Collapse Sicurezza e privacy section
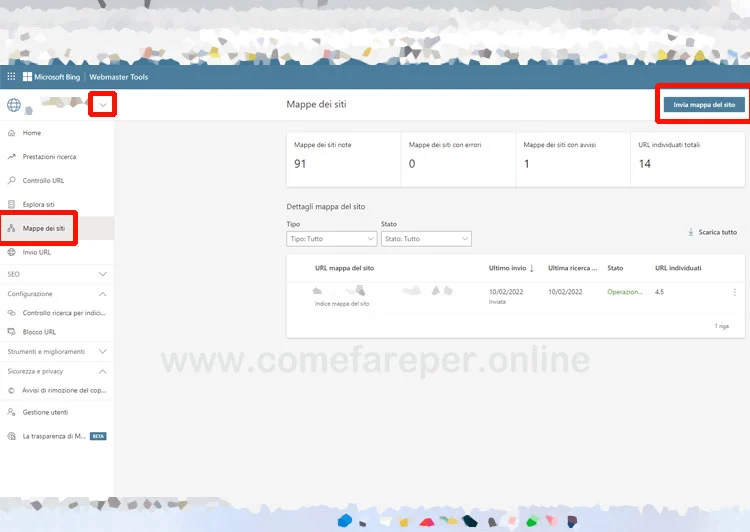This screenshot has width=750, height=532. 57,371
